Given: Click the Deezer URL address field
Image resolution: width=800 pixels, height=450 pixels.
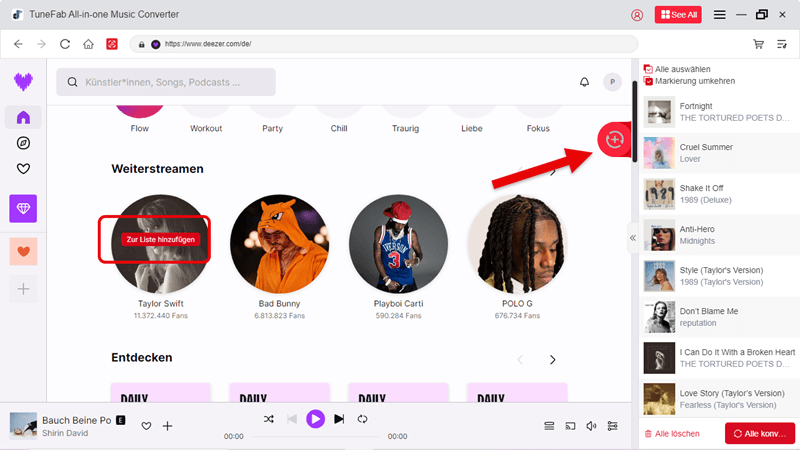Looking at the screenshot, I should (384, 44).
